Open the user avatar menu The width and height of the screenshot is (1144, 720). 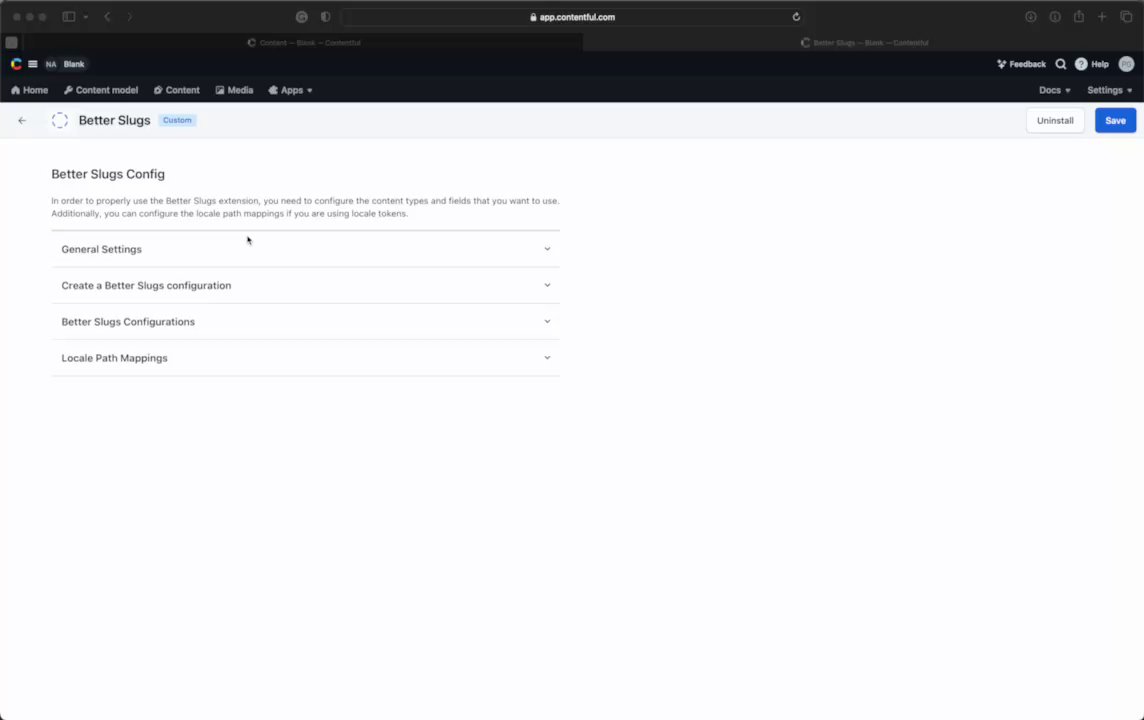click(x=1126, y=64)
